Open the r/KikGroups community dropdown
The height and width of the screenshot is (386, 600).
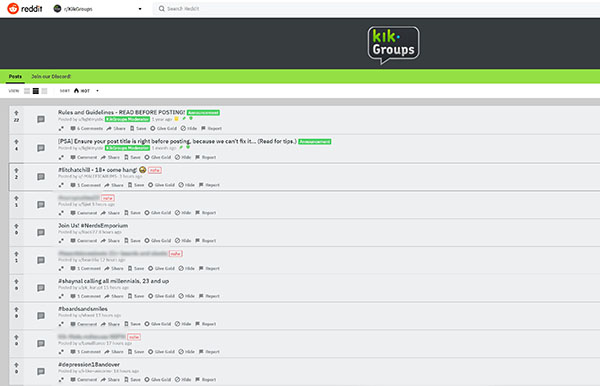coord(98,9)
